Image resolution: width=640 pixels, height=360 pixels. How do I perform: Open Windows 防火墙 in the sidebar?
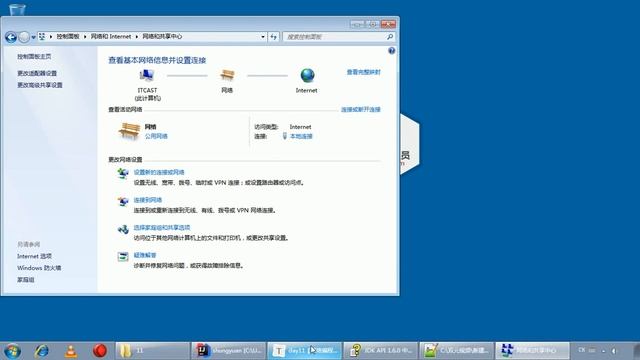(x=39, y=268)
